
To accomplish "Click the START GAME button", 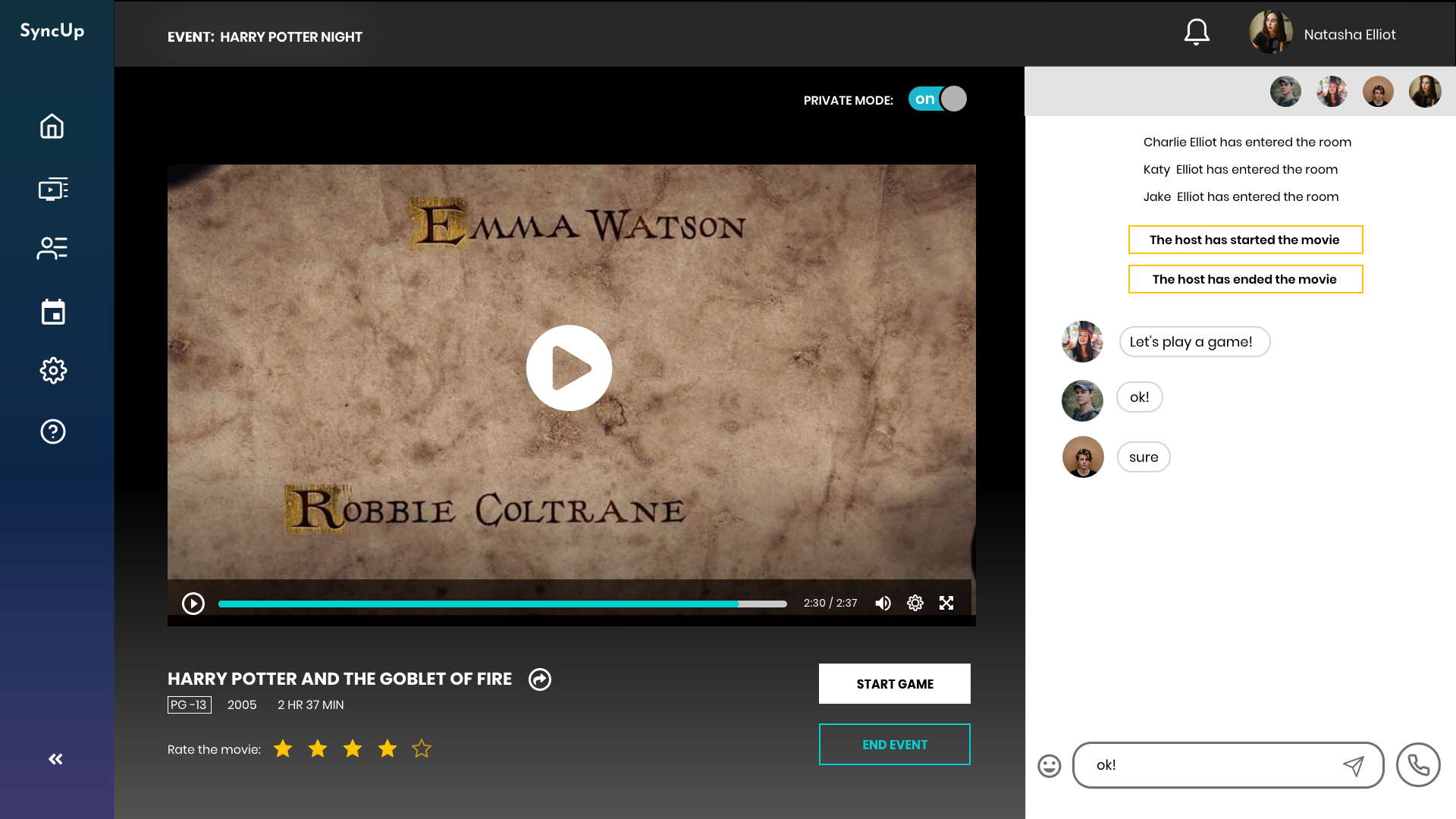I will pos(895,684).
